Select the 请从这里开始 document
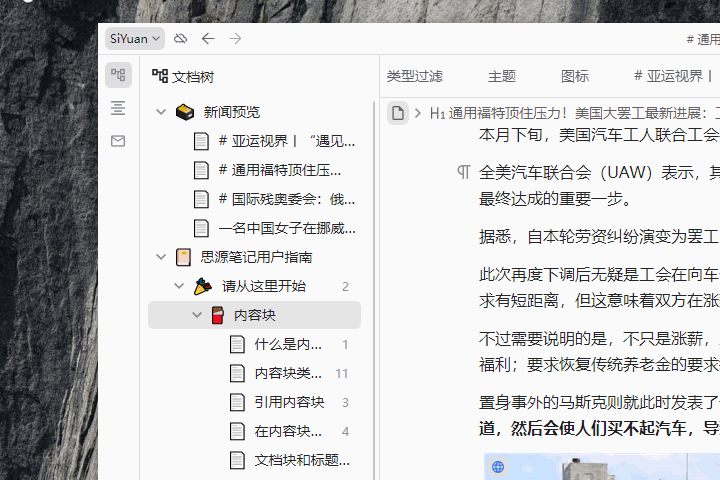The width and height of the screenshot is (720, 480). 264,286
